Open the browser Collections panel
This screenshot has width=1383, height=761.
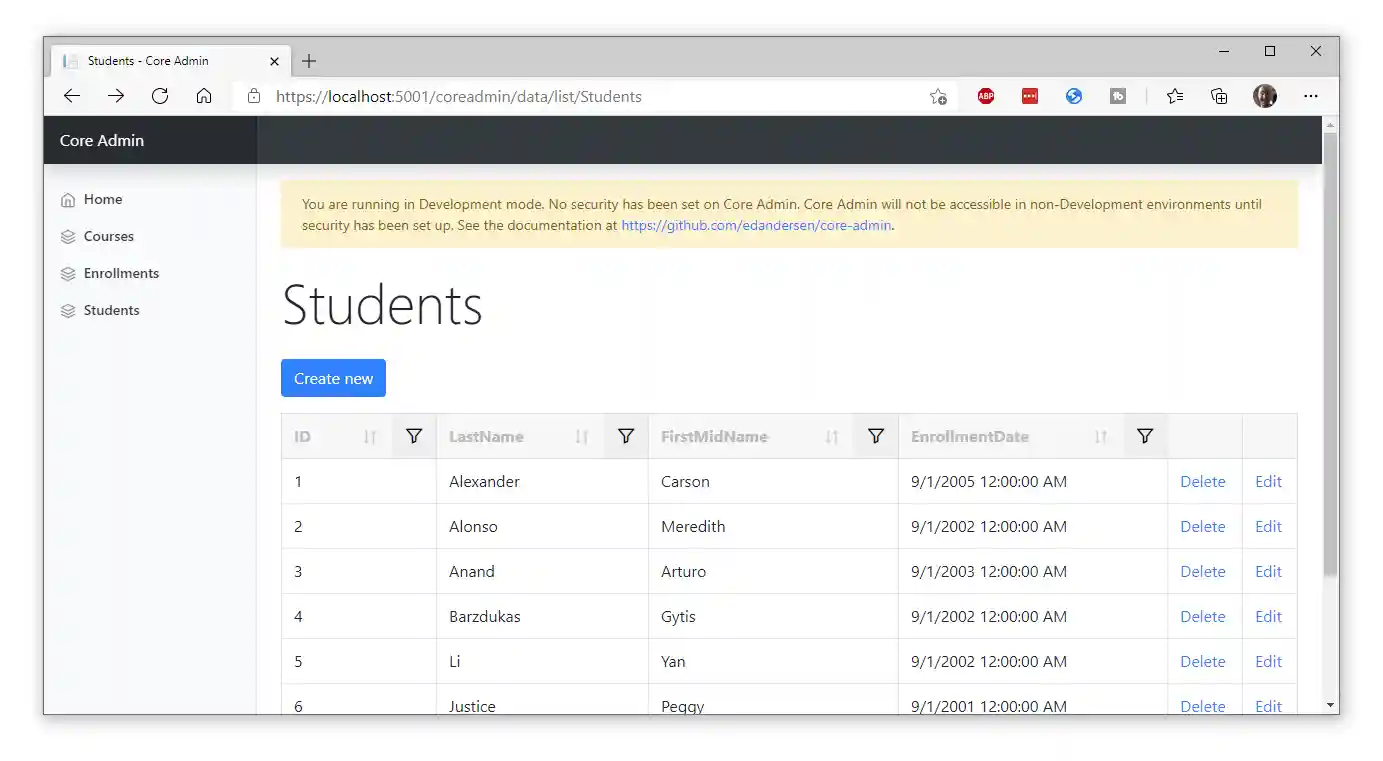coord(1218,96)
